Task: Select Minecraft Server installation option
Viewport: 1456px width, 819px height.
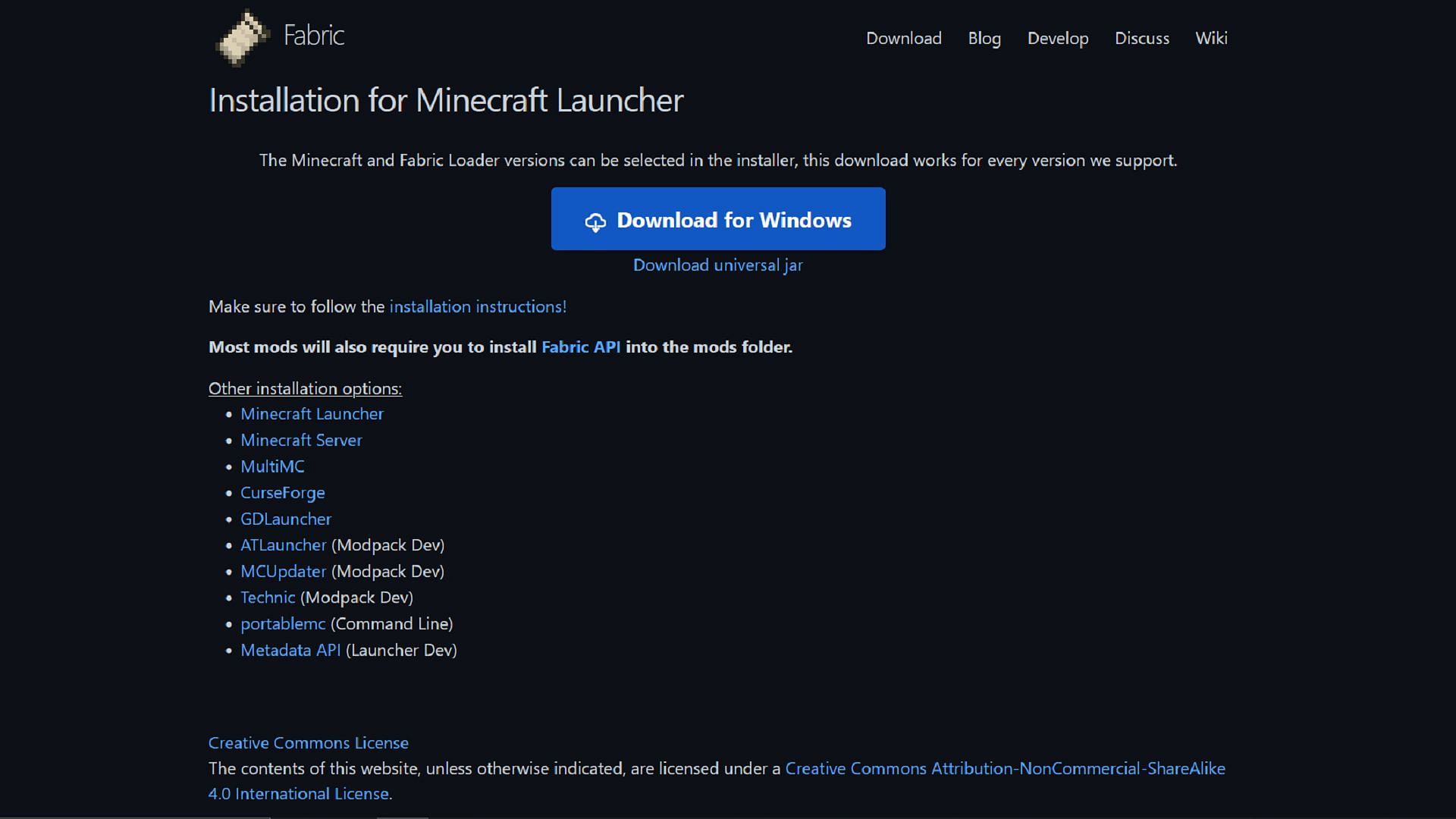Action: tap(301, 440)
